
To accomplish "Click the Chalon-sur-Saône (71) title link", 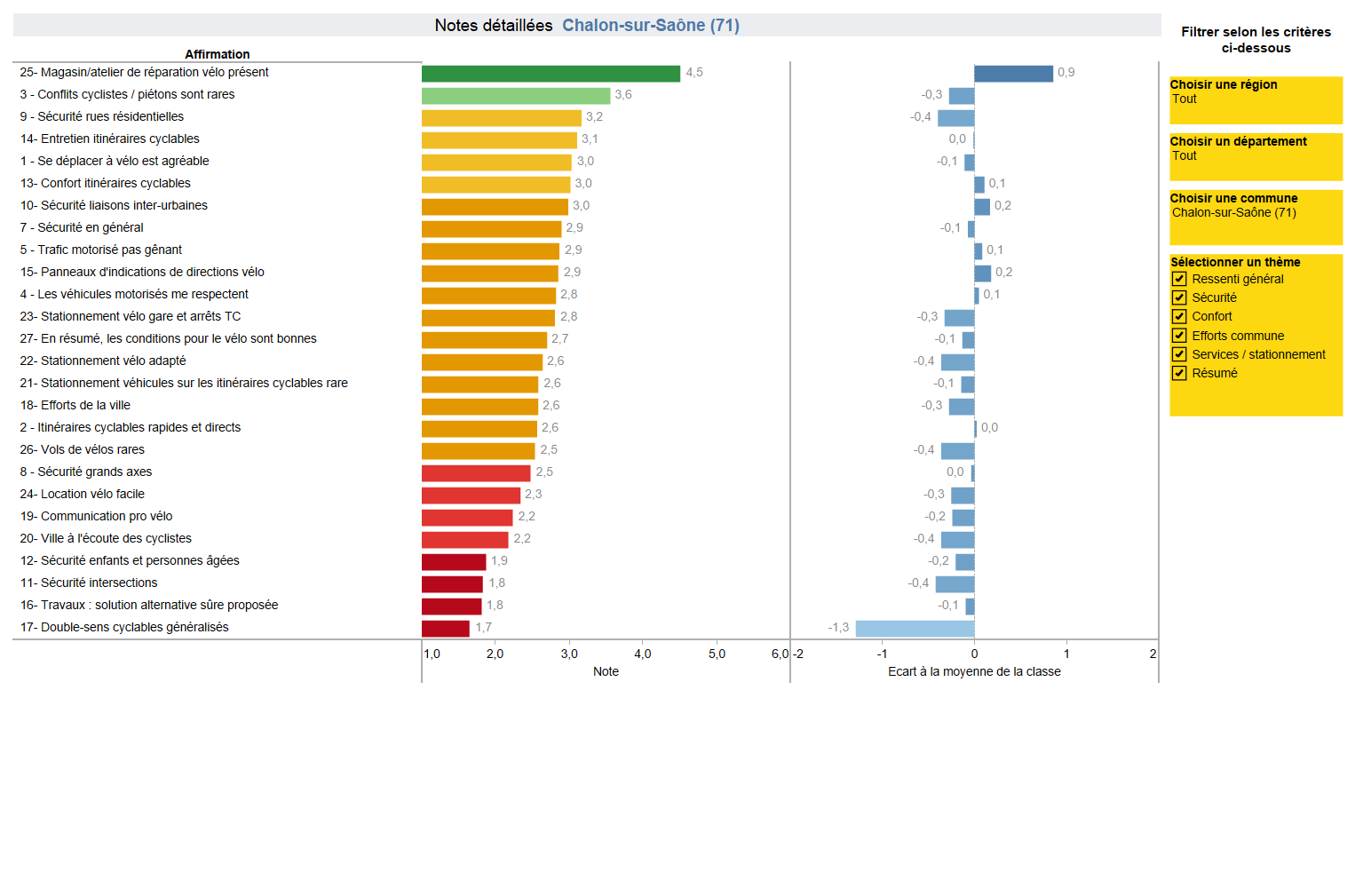I will 650,26.
